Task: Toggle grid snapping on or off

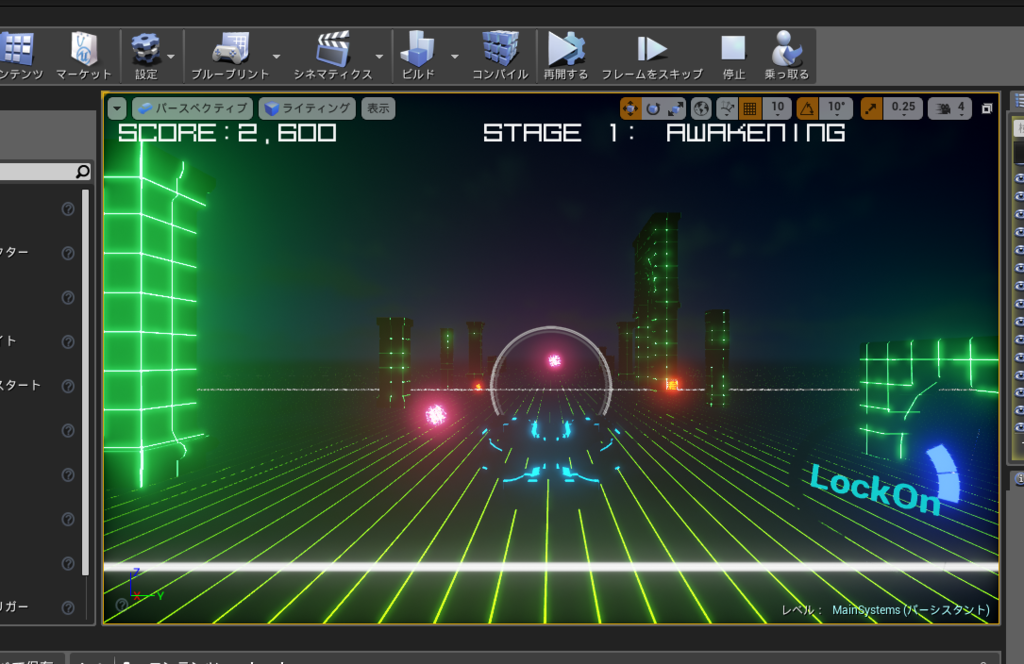Action: coord(750,108)
